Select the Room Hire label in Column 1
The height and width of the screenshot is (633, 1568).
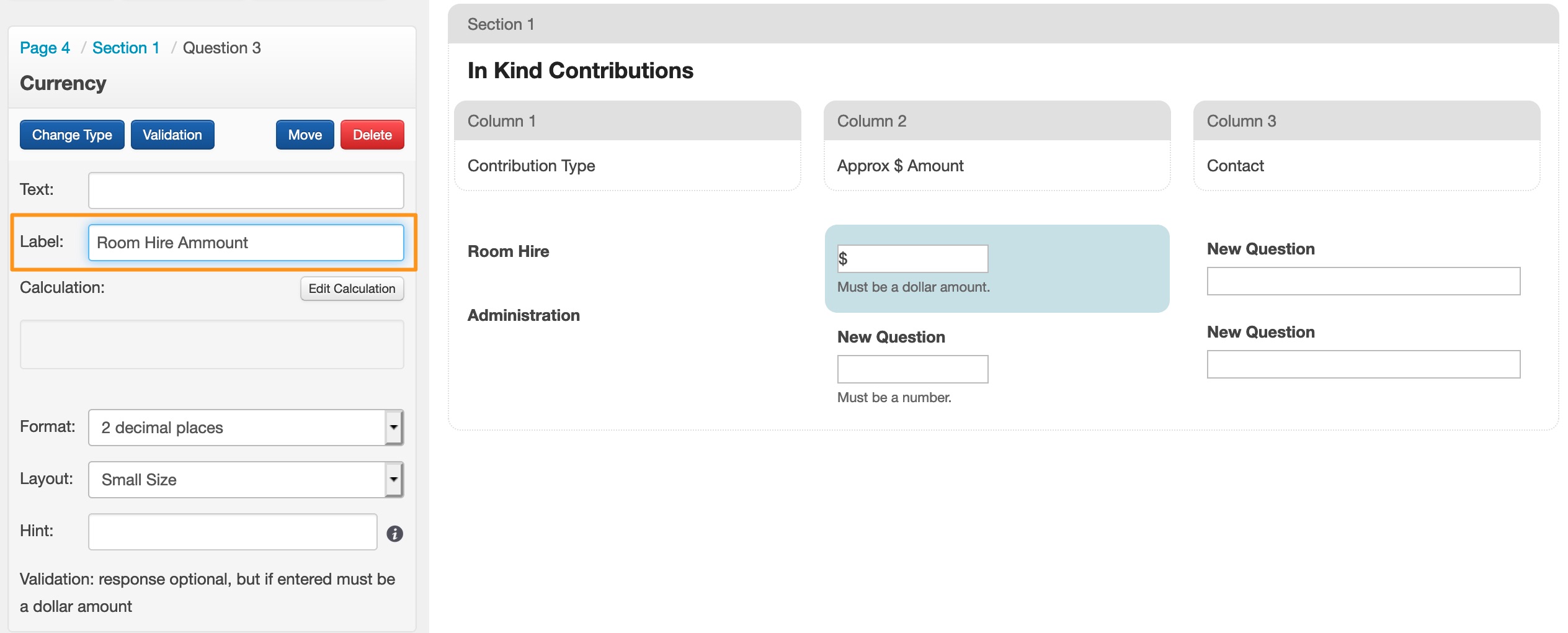point(508,251)
